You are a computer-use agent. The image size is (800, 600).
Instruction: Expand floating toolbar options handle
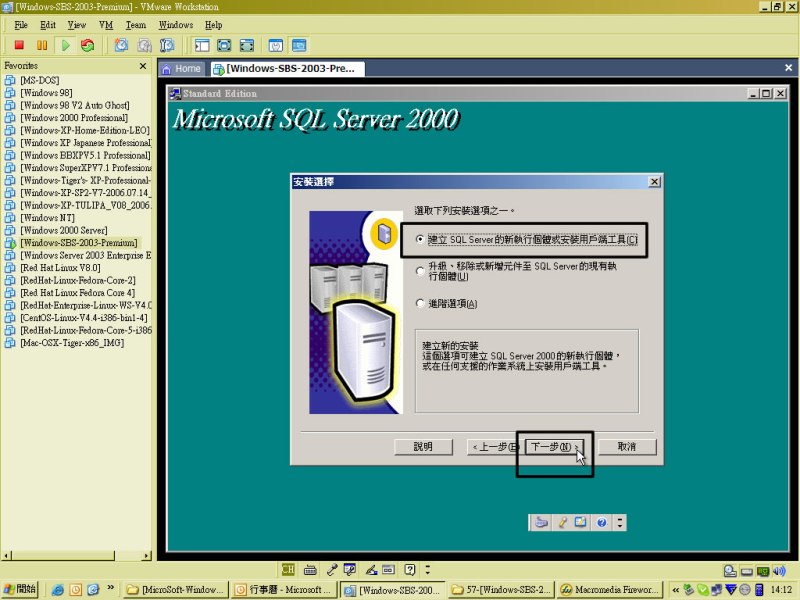point(619,522)
